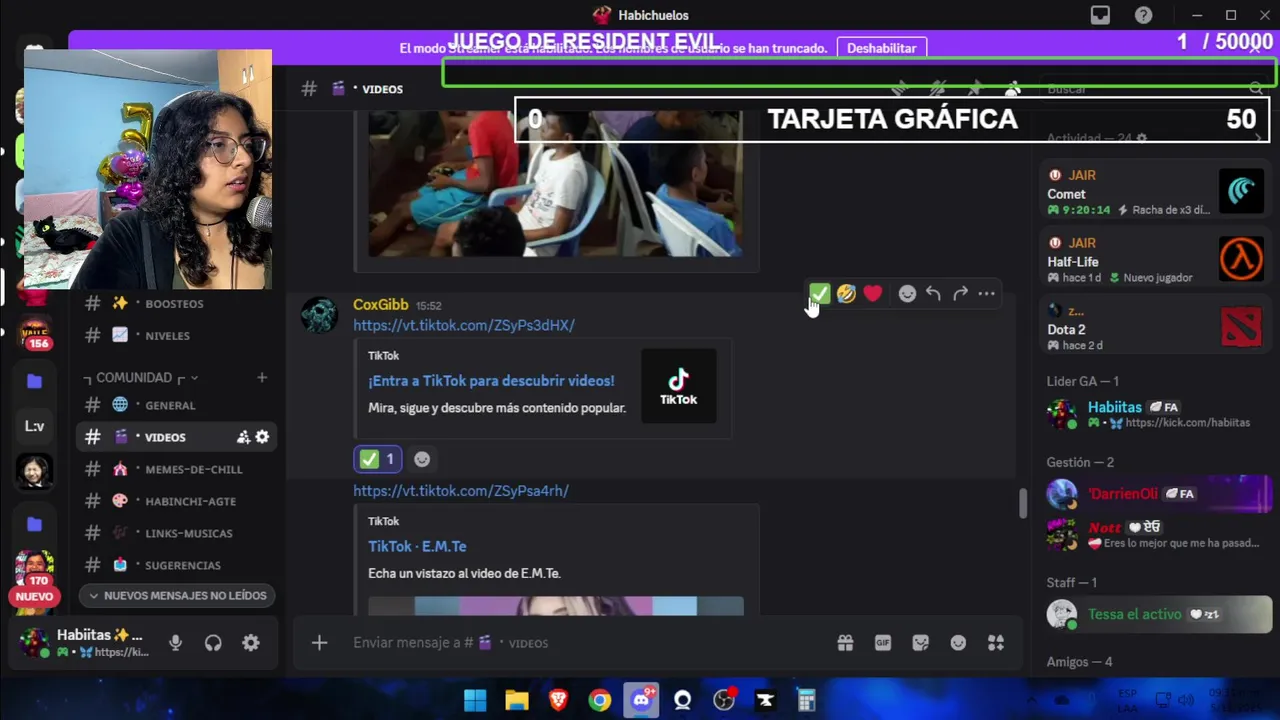
Task: Deafen audio with the headphones icon
Action: pos(213,643)
